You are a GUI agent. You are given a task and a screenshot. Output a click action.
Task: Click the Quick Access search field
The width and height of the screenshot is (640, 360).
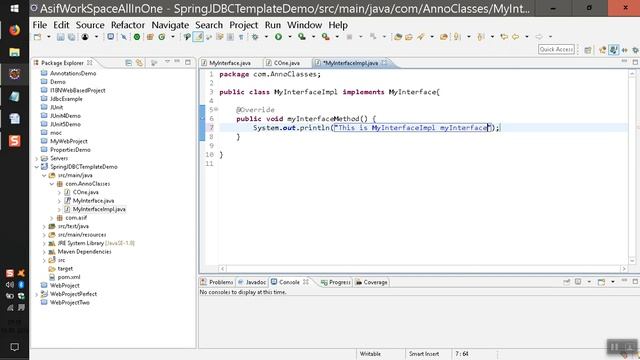click(x=556, y=49)
